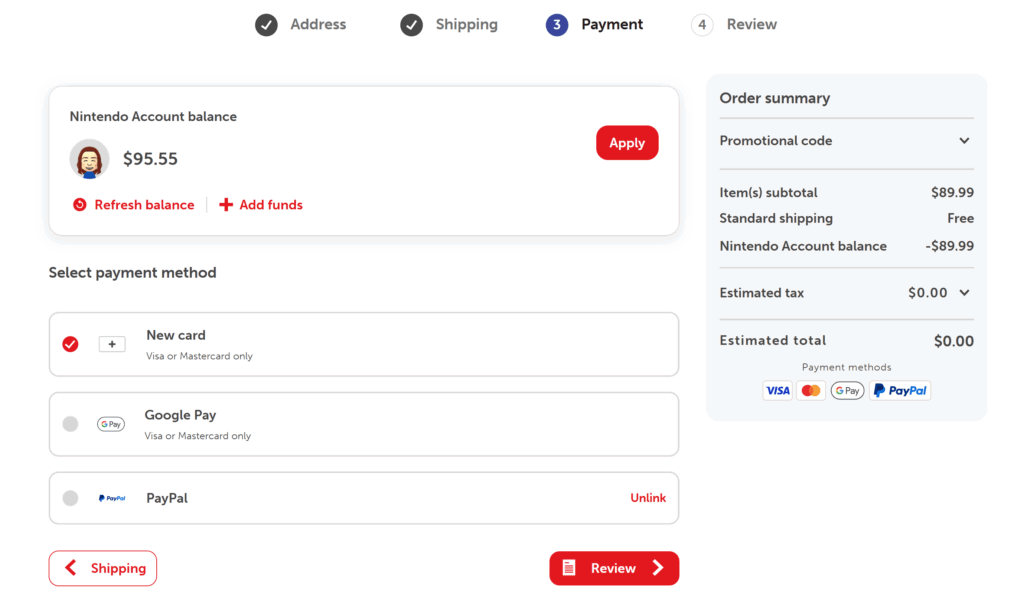Expand the Estimated tax details chevron
This screenshot has height=607, width=1024.
[964, 293]
